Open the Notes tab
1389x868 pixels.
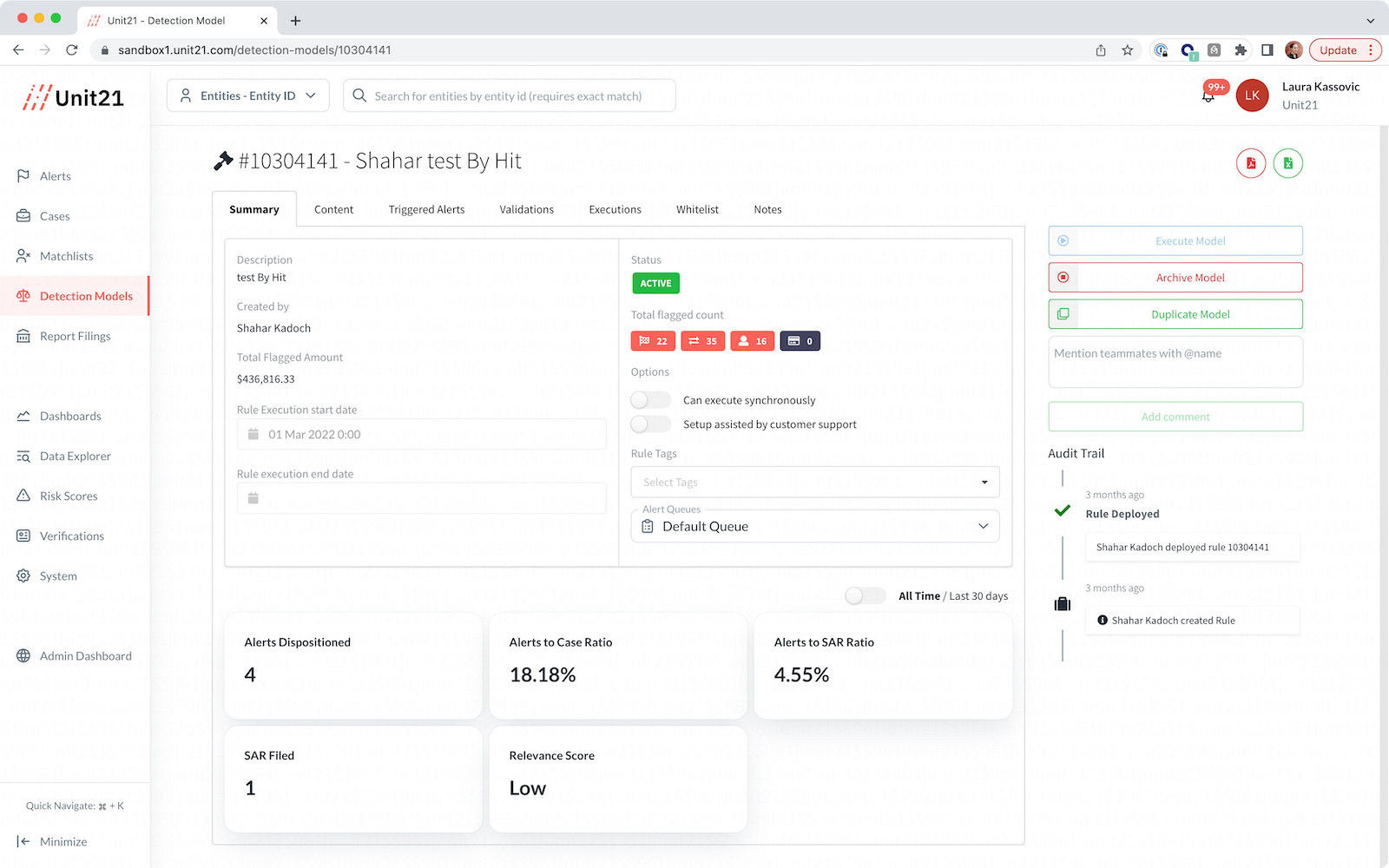point(767,209)
